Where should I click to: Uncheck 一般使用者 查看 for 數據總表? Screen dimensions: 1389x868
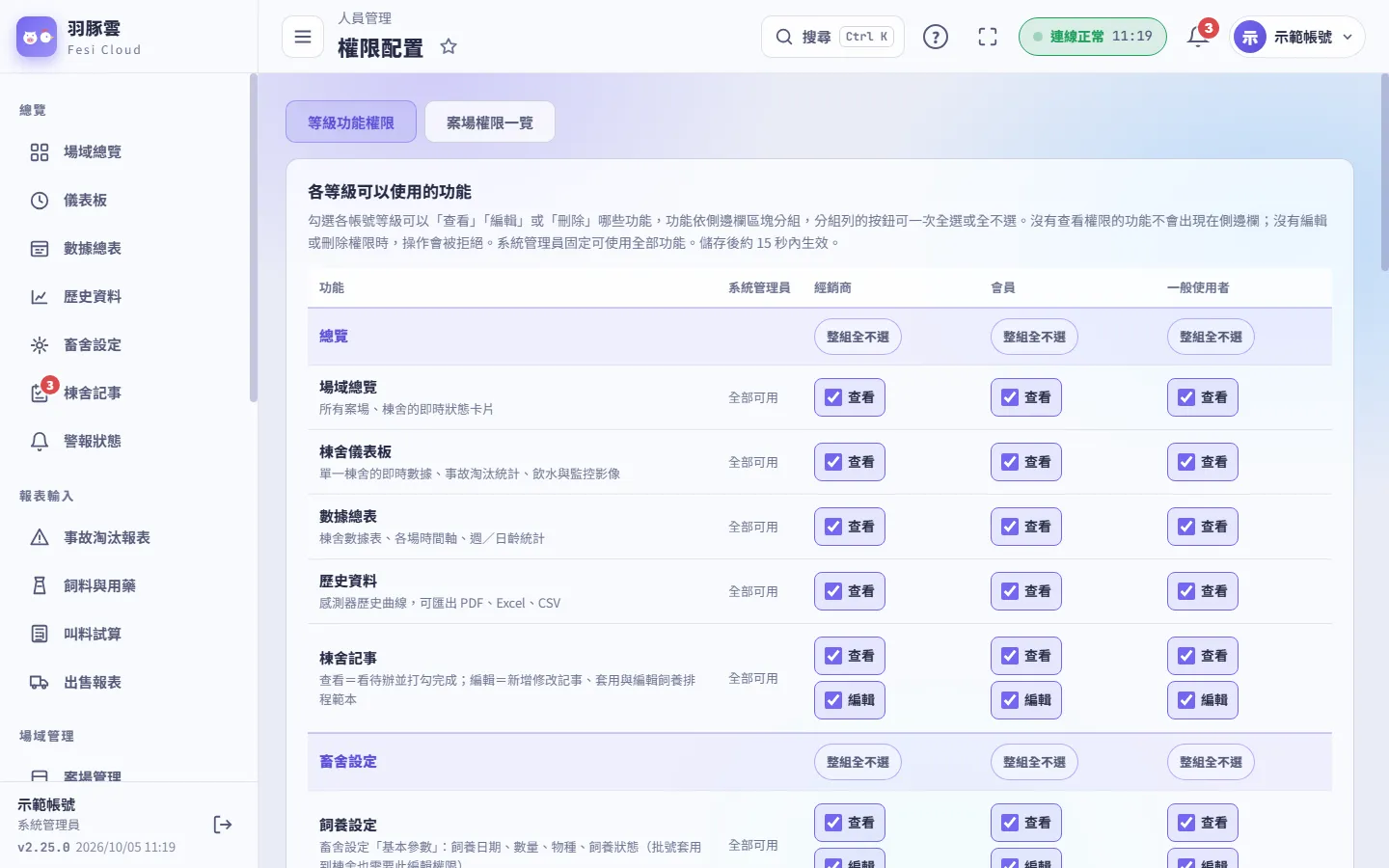tap(1186, 527)
